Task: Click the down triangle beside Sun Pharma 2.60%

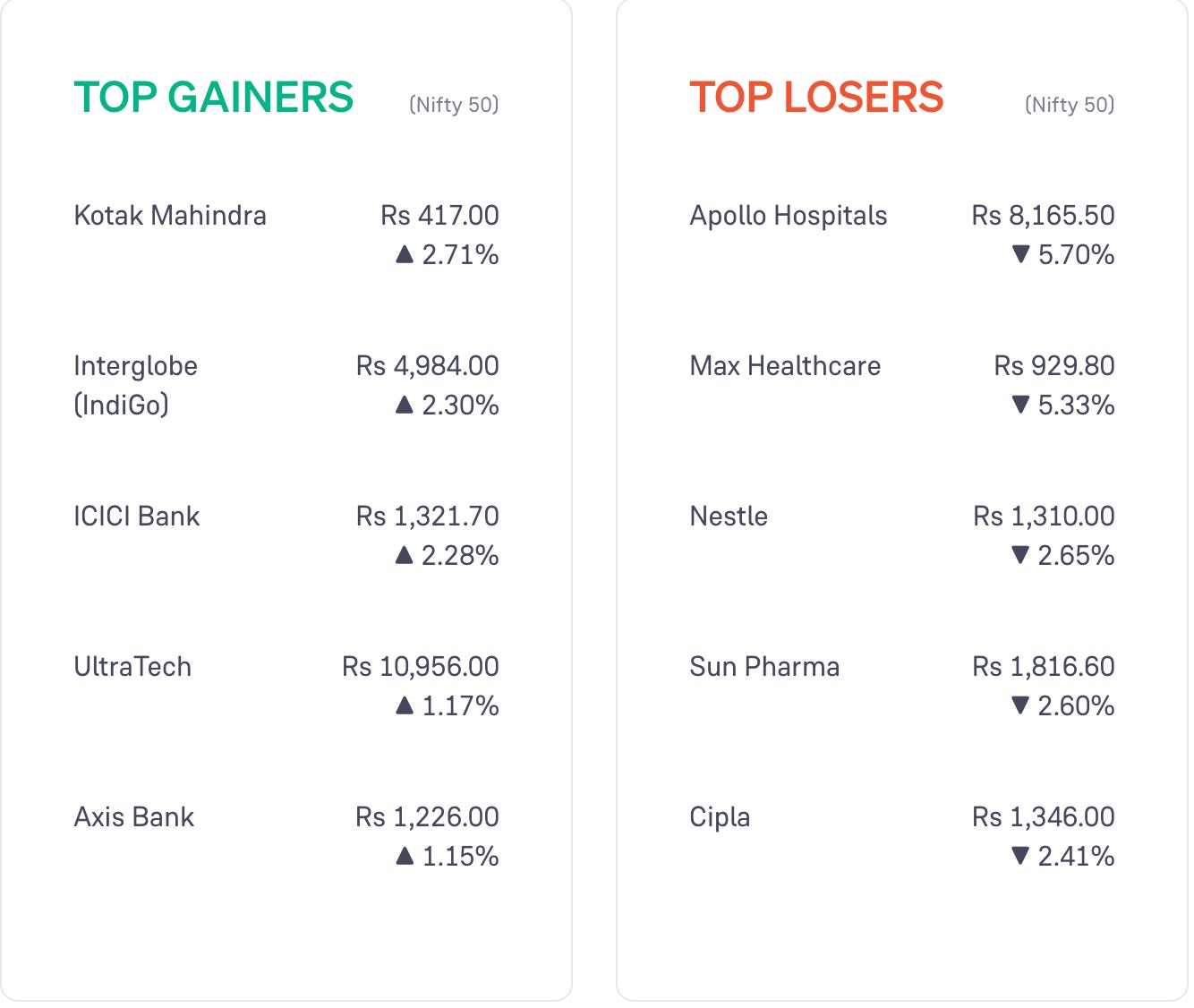Action: [x=1020, y=706]
